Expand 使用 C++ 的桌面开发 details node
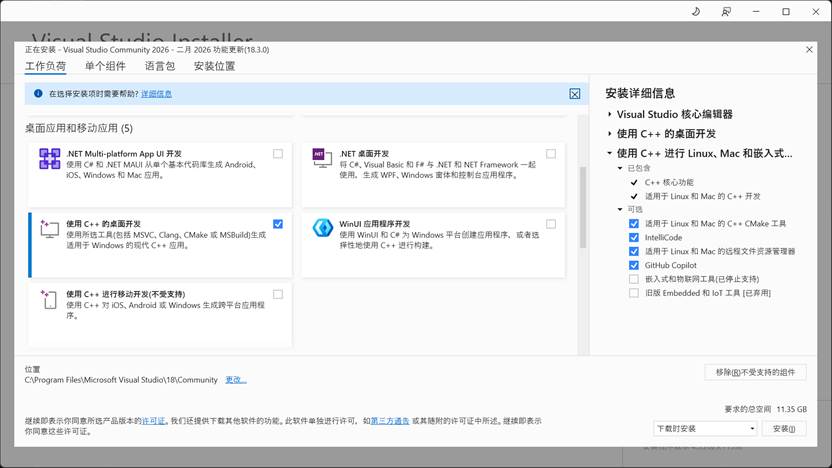This screenshot has width=832, height=468. tap(610, 134)
